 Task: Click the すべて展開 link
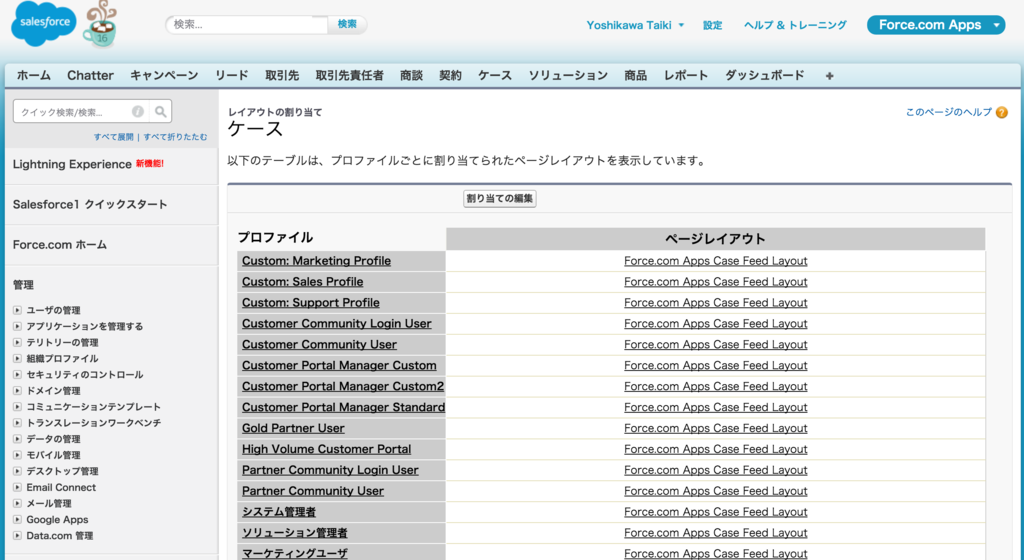click(114, 137)
